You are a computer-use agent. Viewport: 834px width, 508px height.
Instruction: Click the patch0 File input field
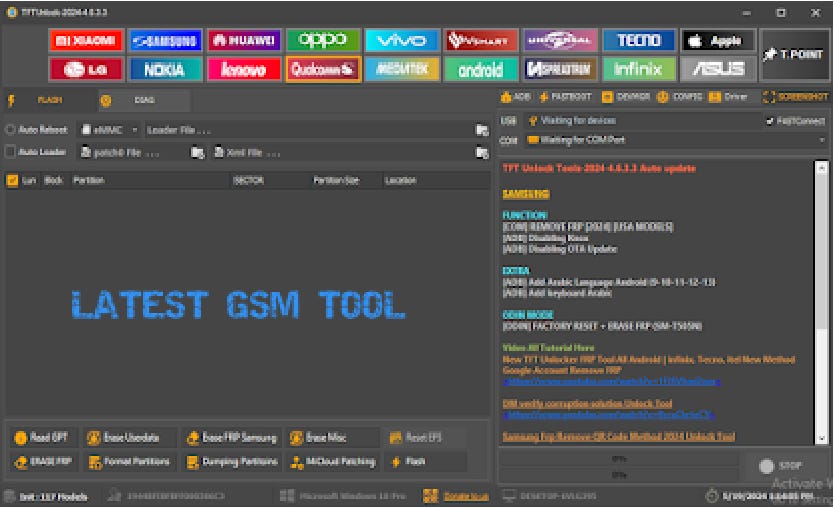[x=134, y=153]
